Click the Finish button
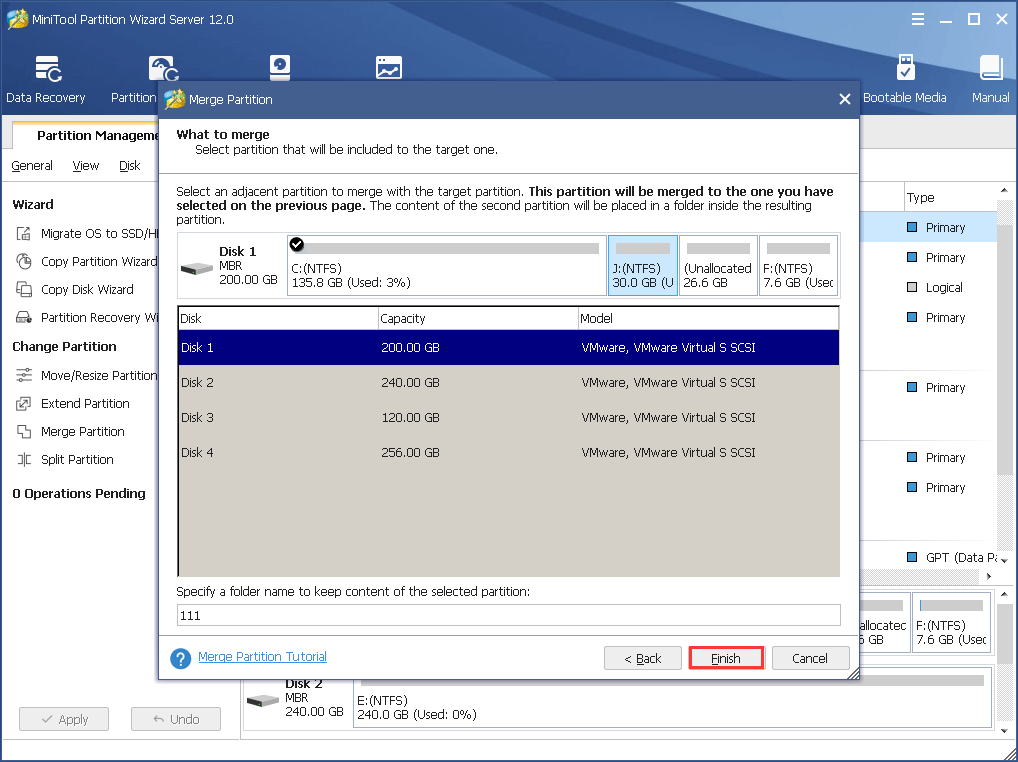 pyautogui.click(x=726, y=658)
